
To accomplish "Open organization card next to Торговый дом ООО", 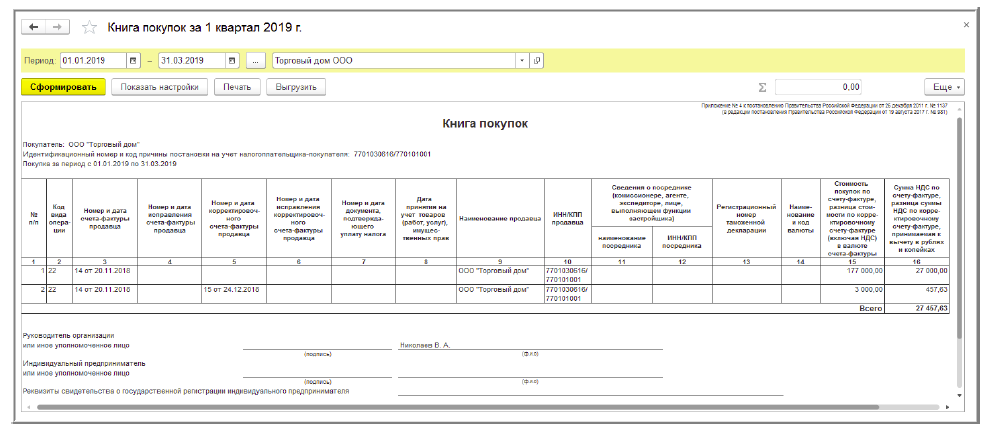I will point(537,61).
